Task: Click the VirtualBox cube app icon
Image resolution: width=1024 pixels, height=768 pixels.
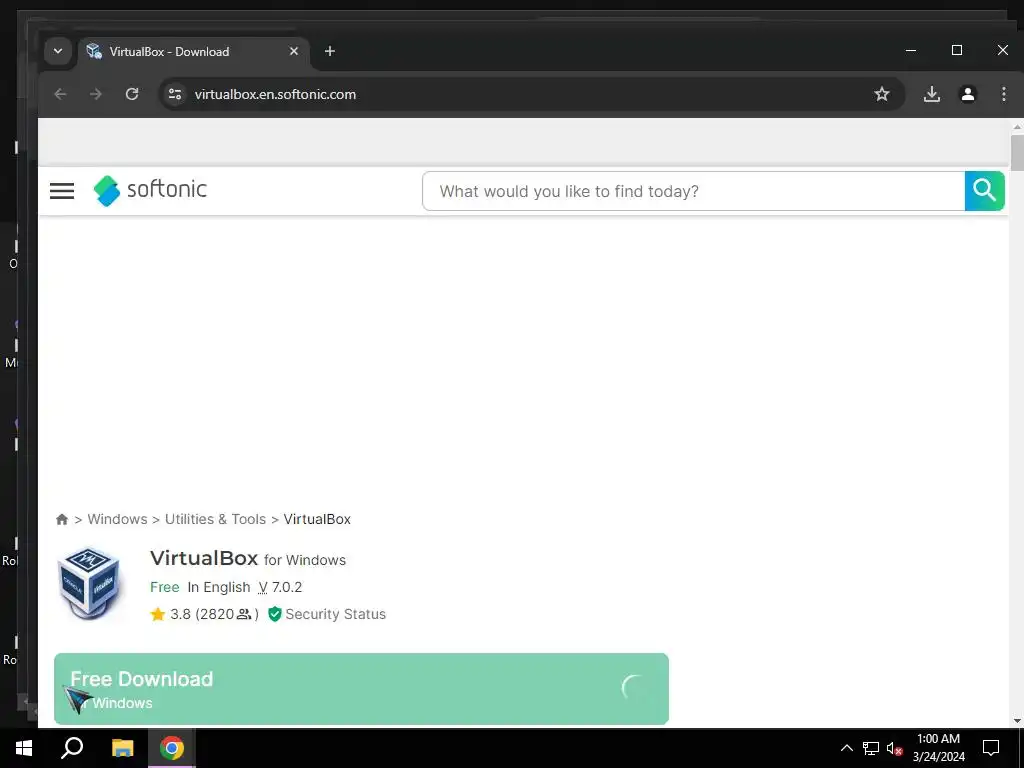Action: 89,584
